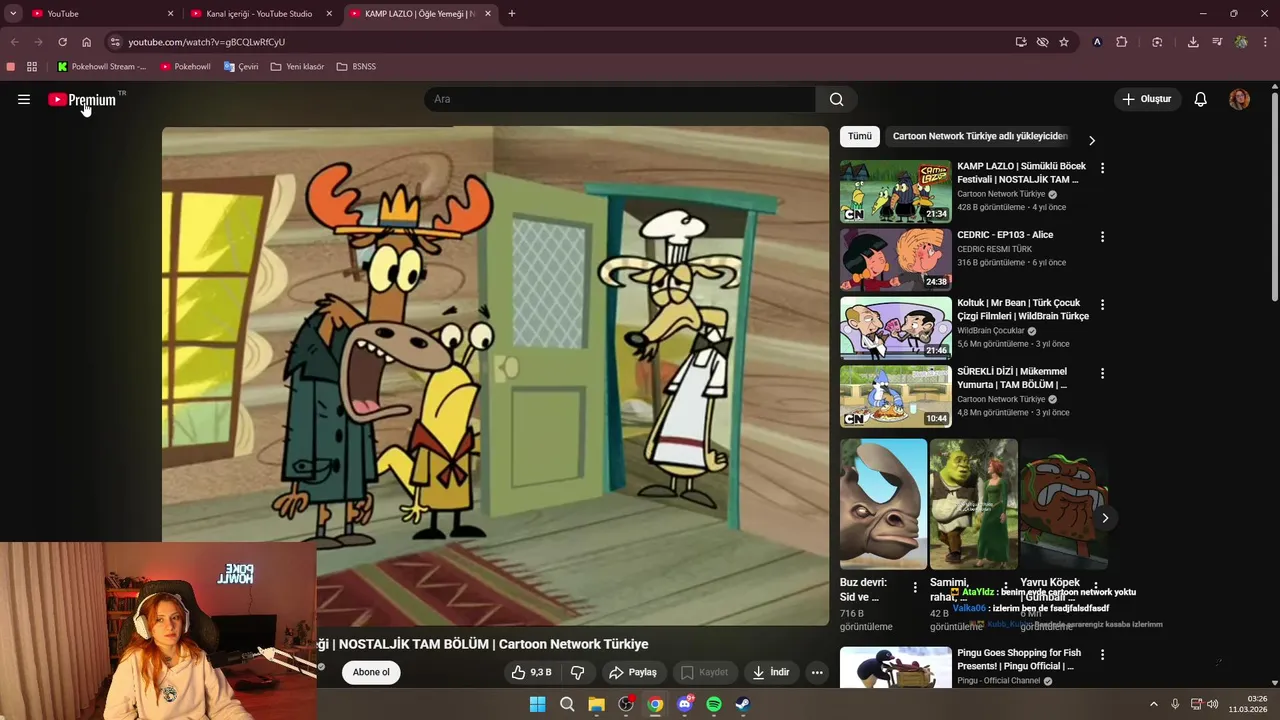Image resolution: width=1280 pixels, height=720 pixels.
Task: Open Google Lens screenshot search icon
Action: click(1157, 42)
